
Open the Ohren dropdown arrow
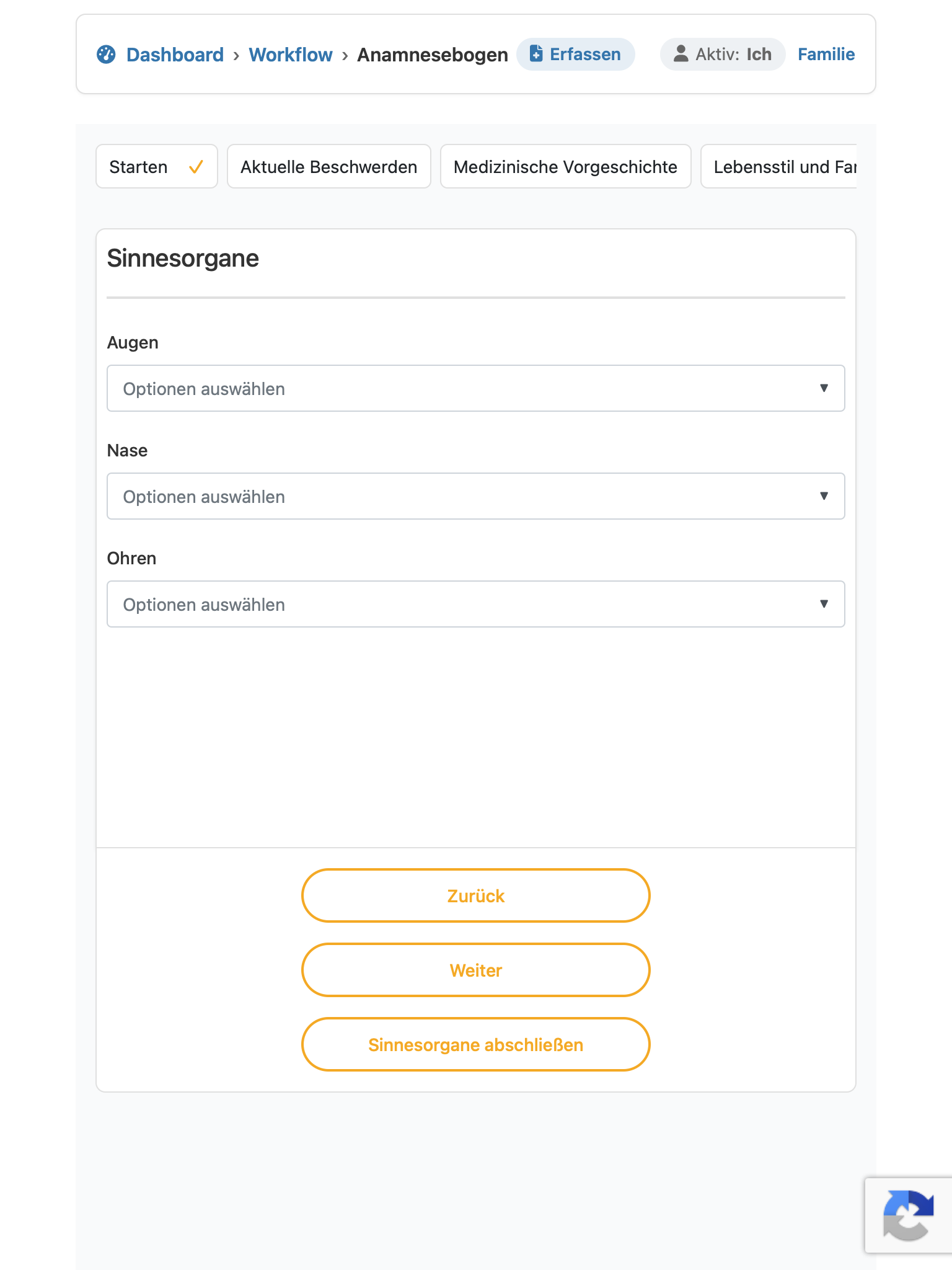point(824,604)
